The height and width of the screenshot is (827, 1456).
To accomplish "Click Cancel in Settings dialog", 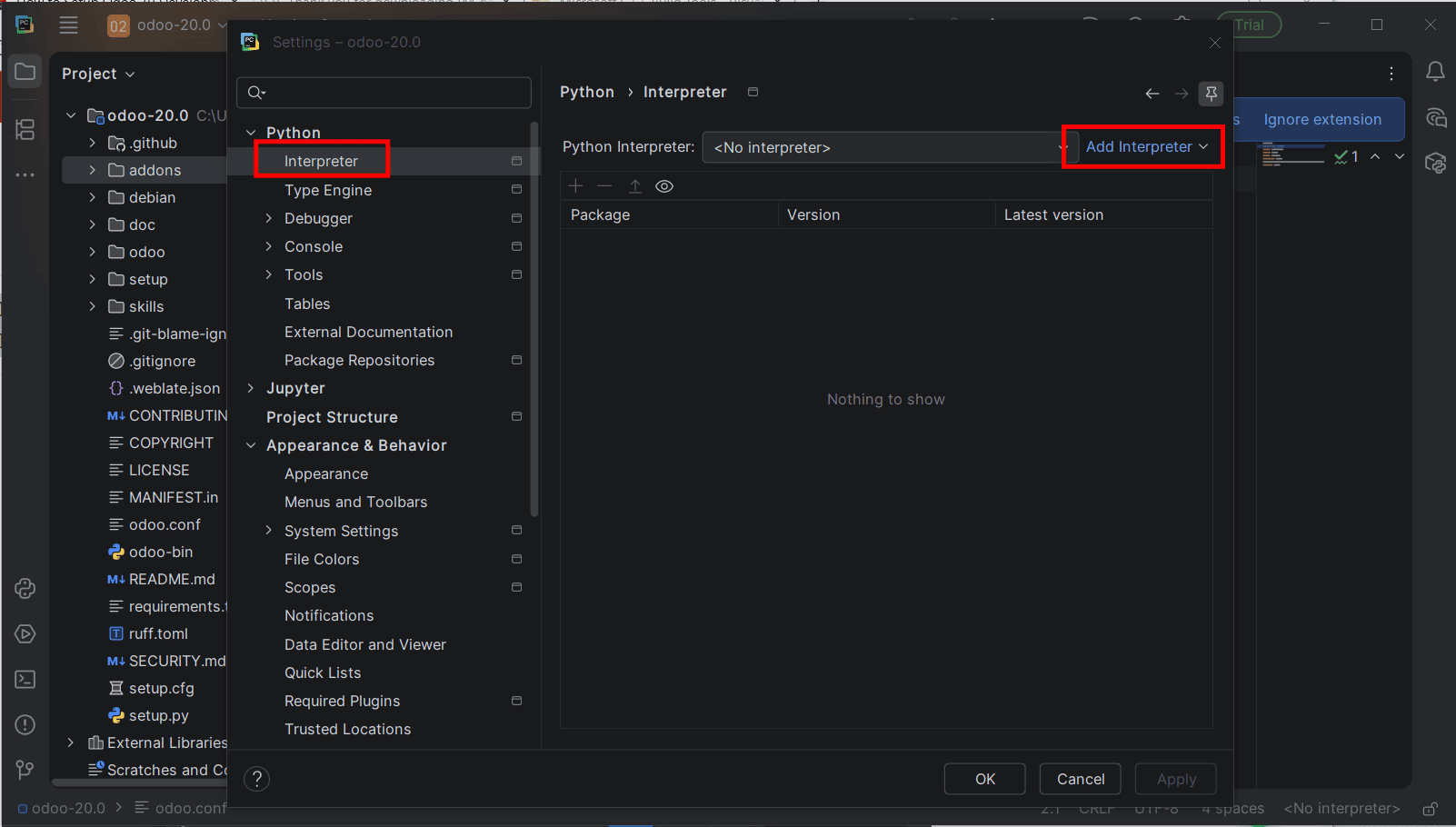I will (x=1081, y=779).
